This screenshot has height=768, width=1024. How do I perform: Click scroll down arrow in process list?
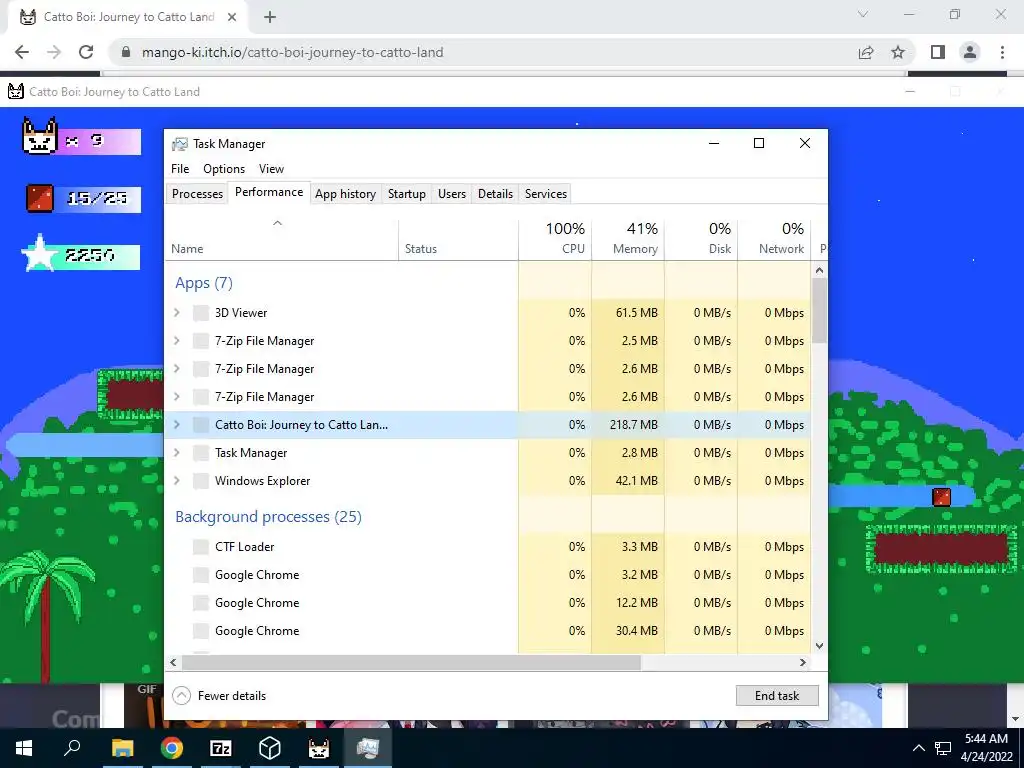(x=820, y=646)
